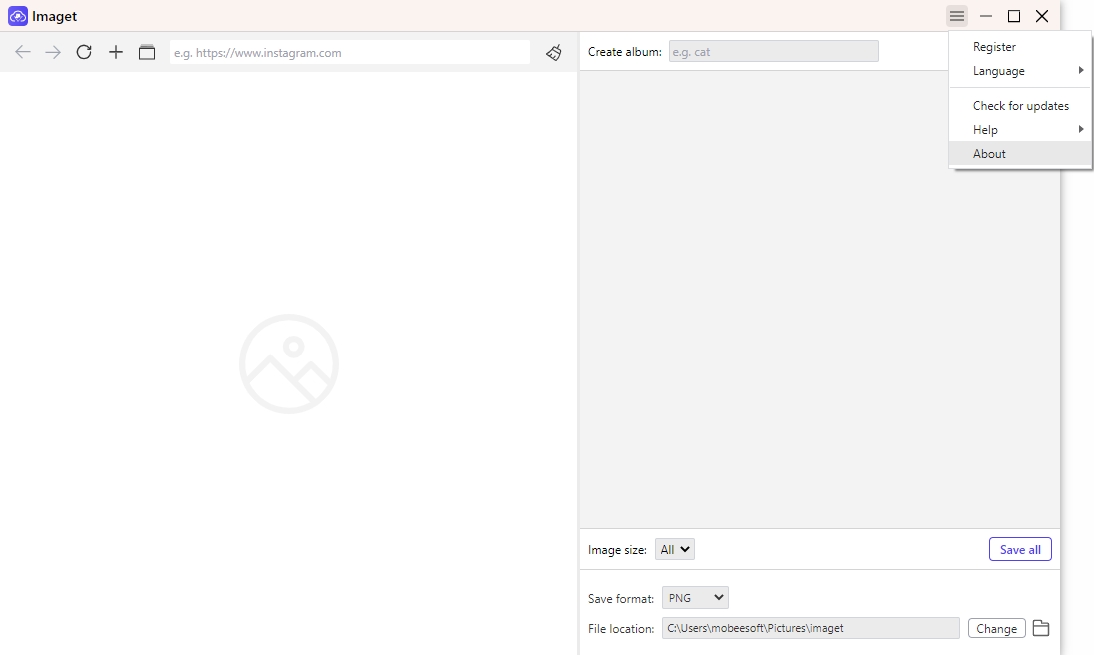The image size is (1094, 655).
Task: Show open tabs with the window icon
Action: click(x=147, y=52)
